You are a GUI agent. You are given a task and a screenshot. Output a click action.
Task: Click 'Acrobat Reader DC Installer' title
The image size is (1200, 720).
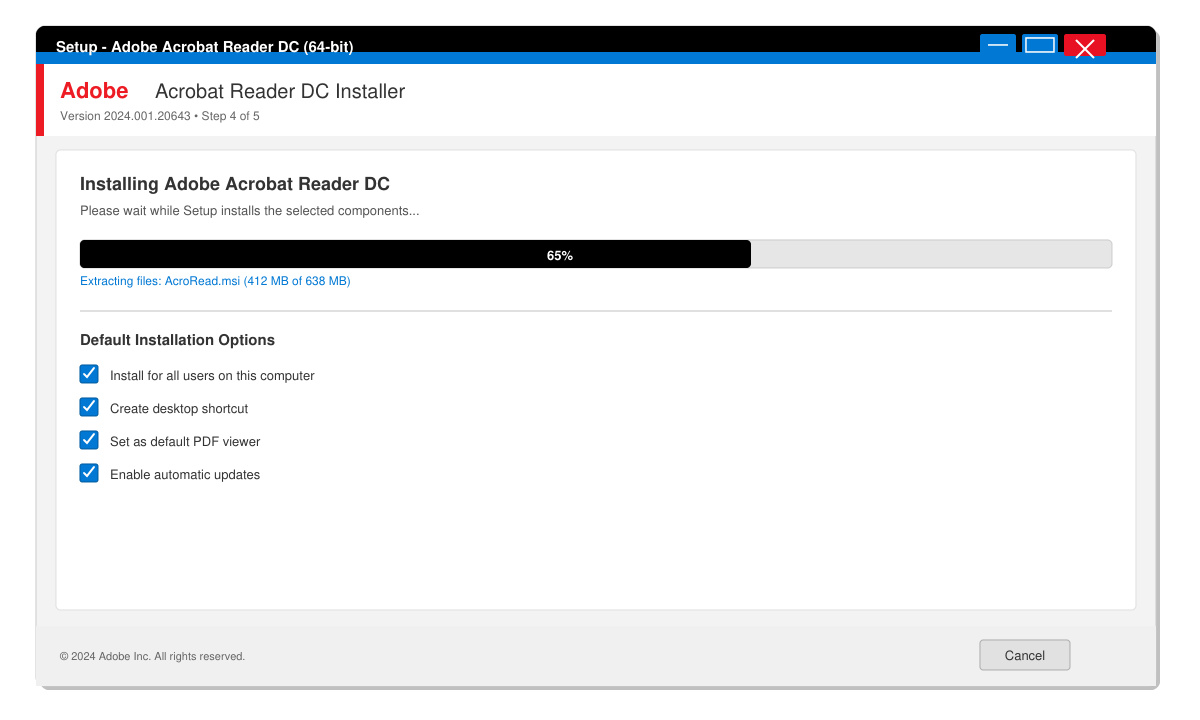(x=280, y=91)
